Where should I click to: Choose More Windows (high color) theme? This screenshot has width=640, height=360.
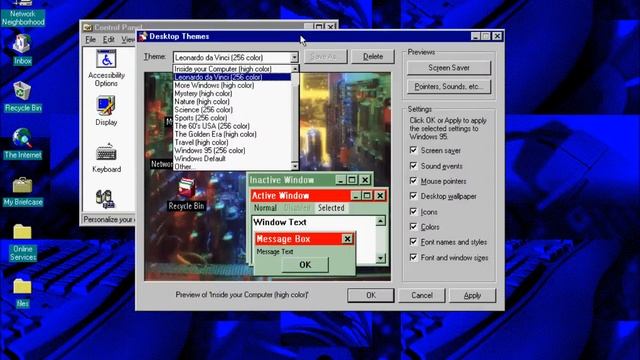click(x=232, y=85)
